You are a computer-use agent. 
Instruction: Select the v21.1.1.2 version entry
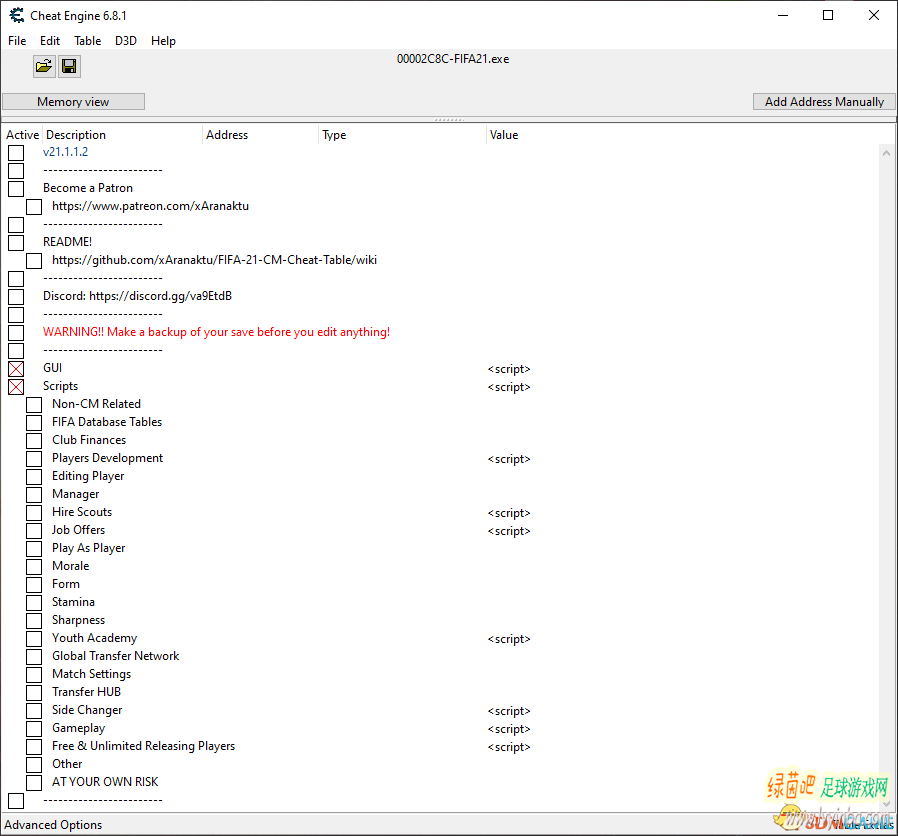click(x=65, y=152)
